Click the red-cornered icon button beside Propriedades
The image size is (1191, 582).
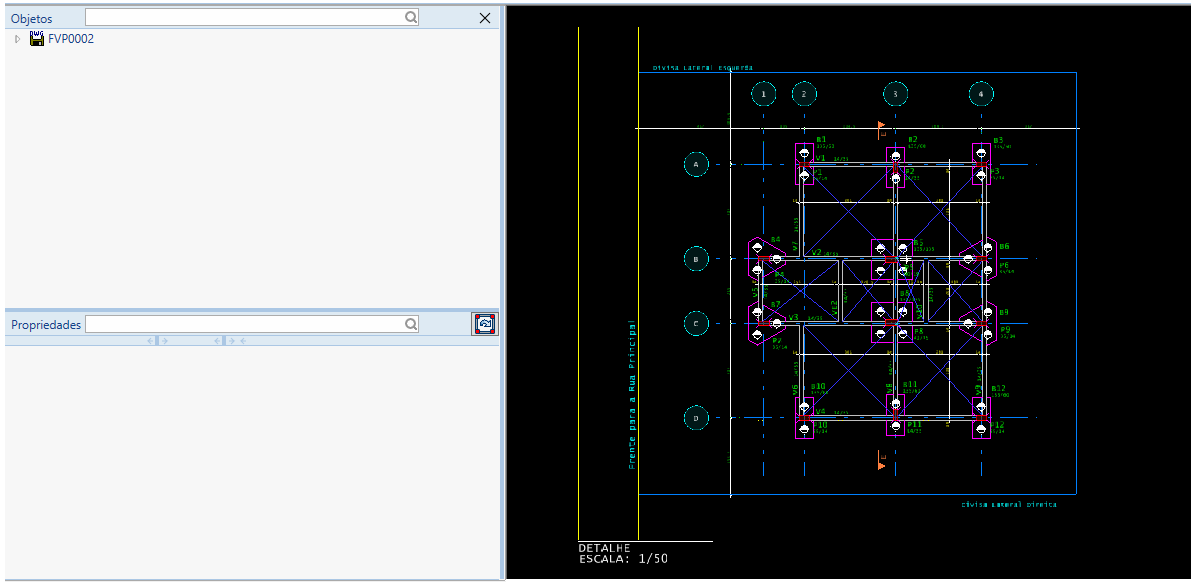(485, 324)
